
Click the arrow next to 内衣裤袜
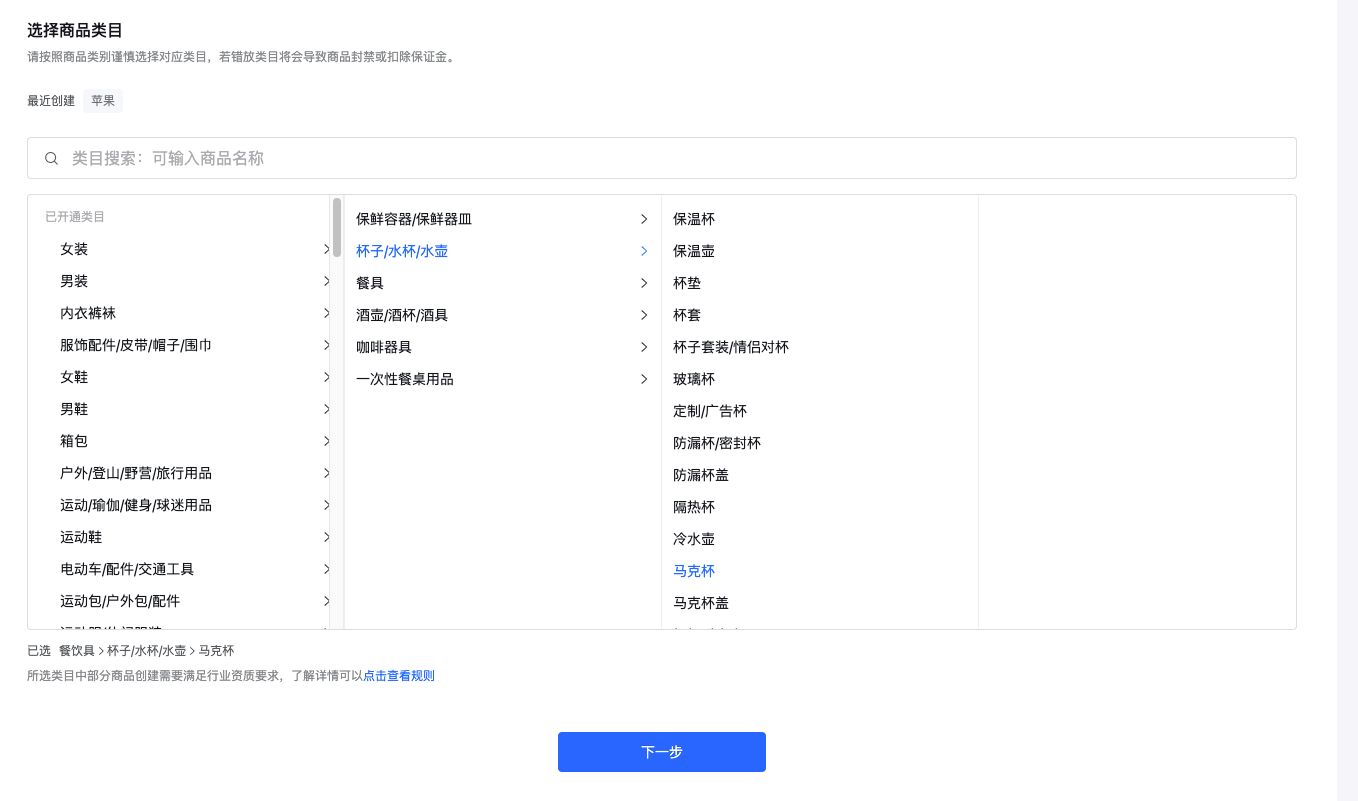(326, 313)
